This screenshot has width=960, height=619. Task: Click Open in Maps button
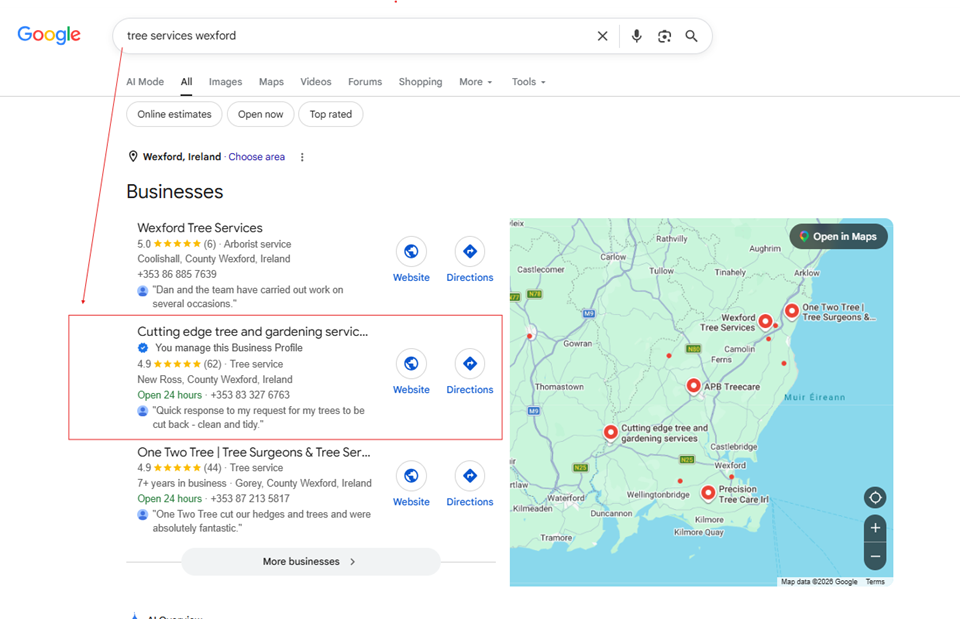(x=839, y=236)
